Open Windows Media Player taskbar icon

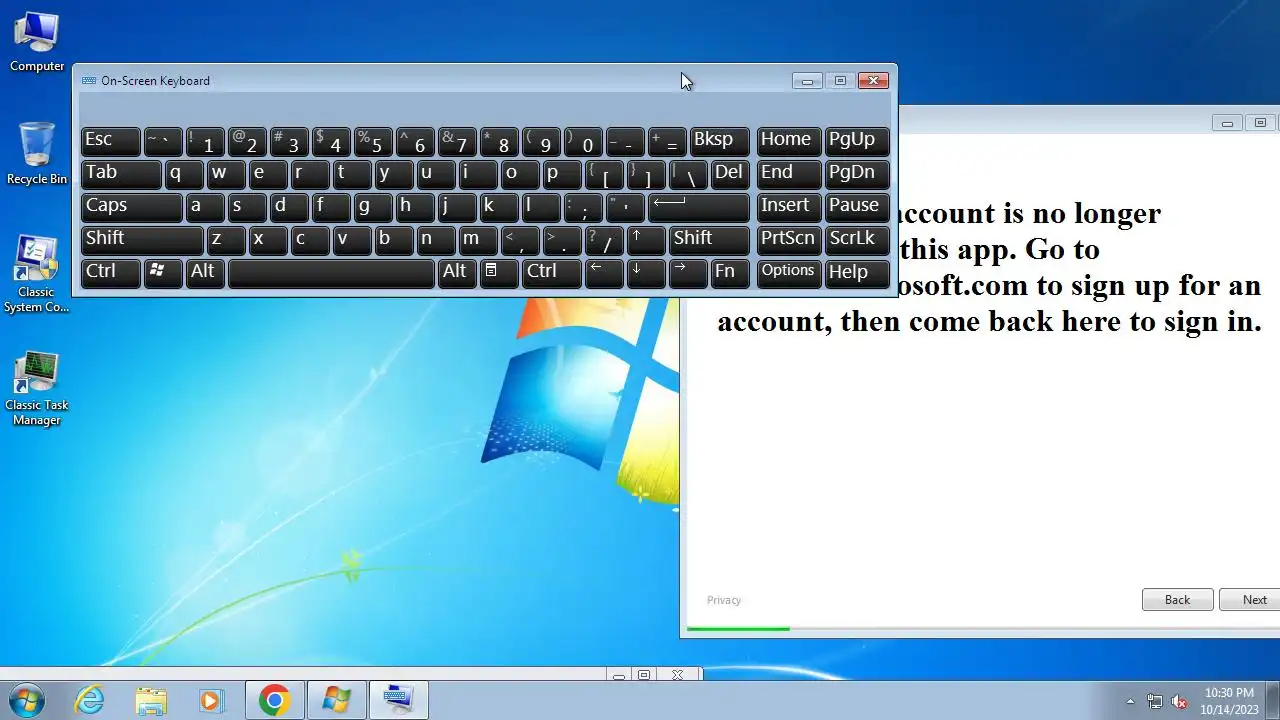[x=211, y=700]
